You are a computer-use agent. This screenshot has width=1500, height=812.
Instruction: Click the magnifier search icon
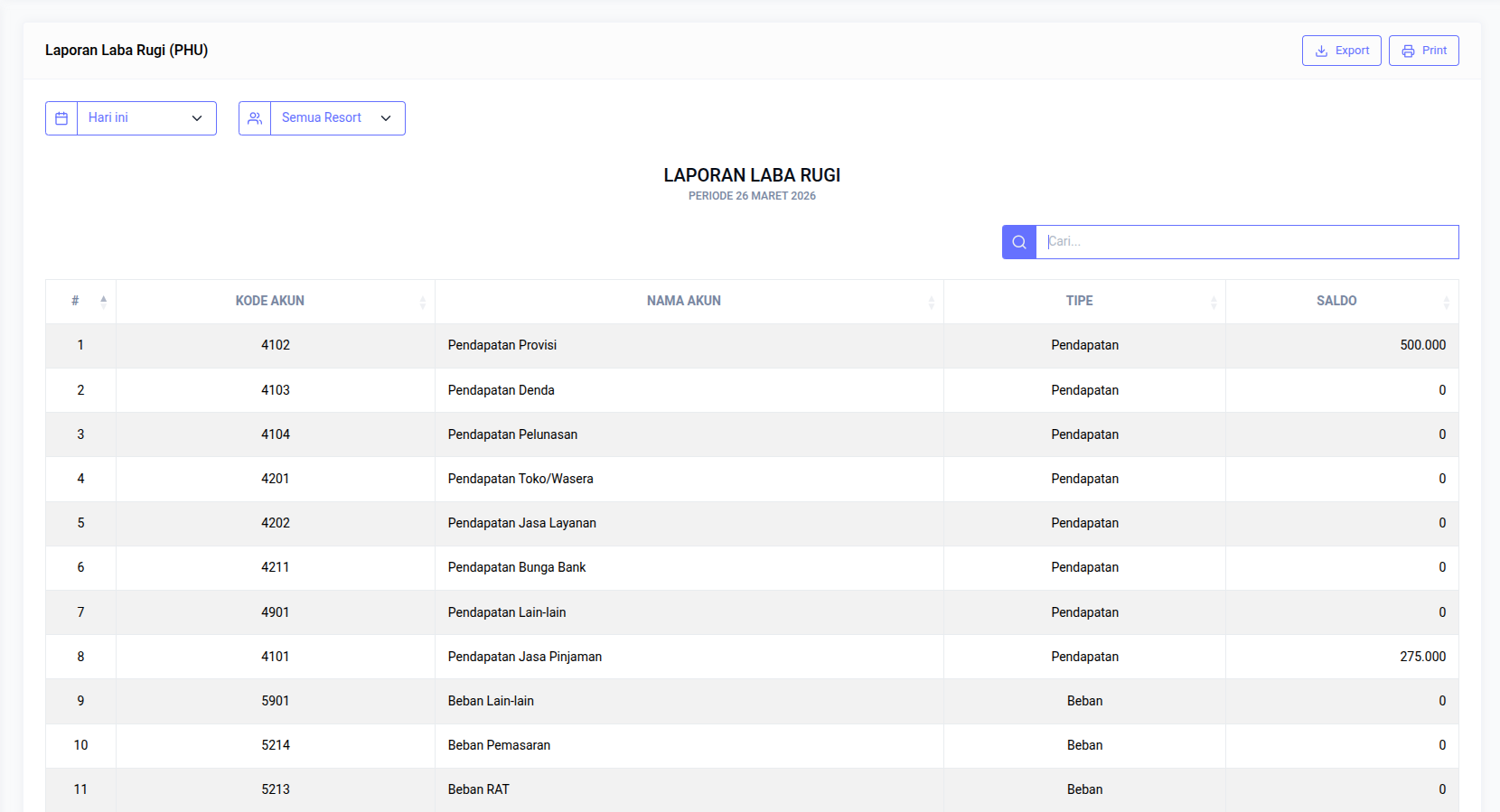pos(1018,242)
